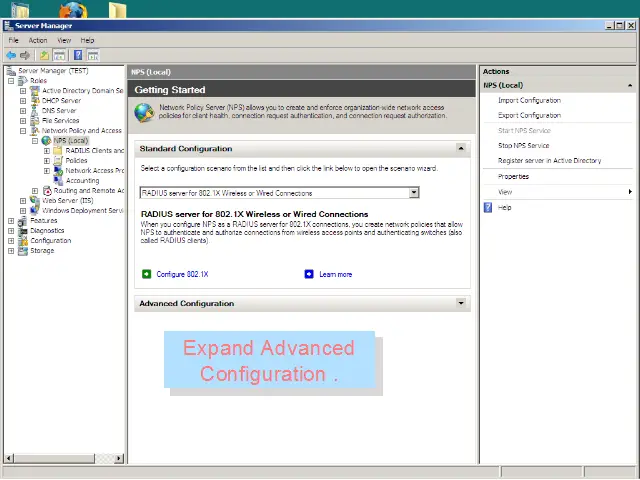
Task: Click the Configuration node icon
Action: tap(23, 240)
